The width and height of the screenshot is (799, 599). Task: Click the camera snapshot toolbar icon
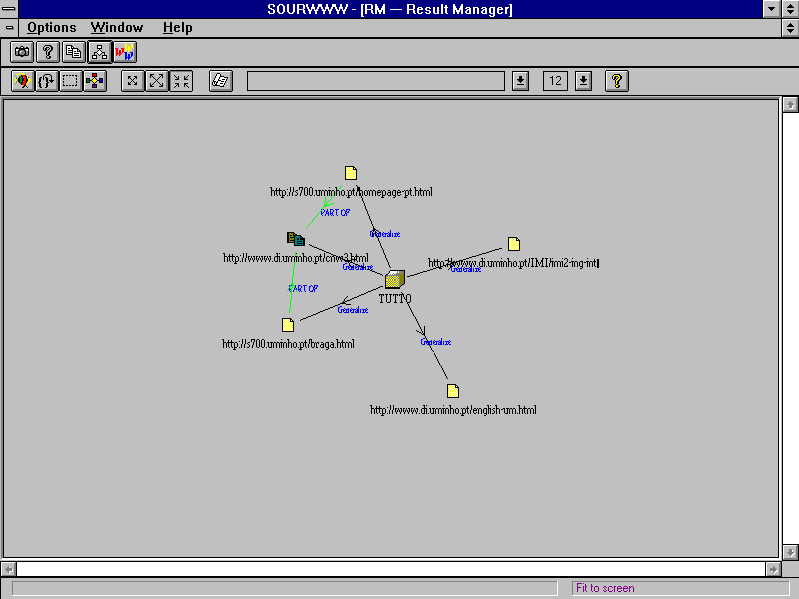(22, 52)
